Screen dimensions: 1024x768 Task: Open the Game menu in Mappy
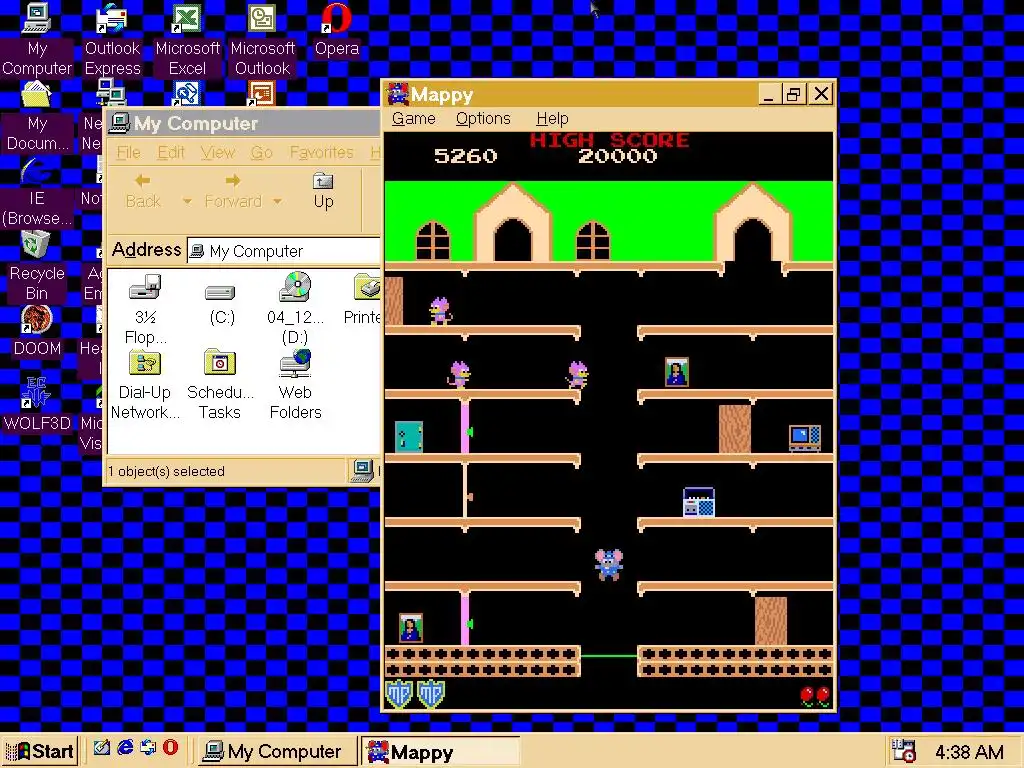tap(413, 119)
